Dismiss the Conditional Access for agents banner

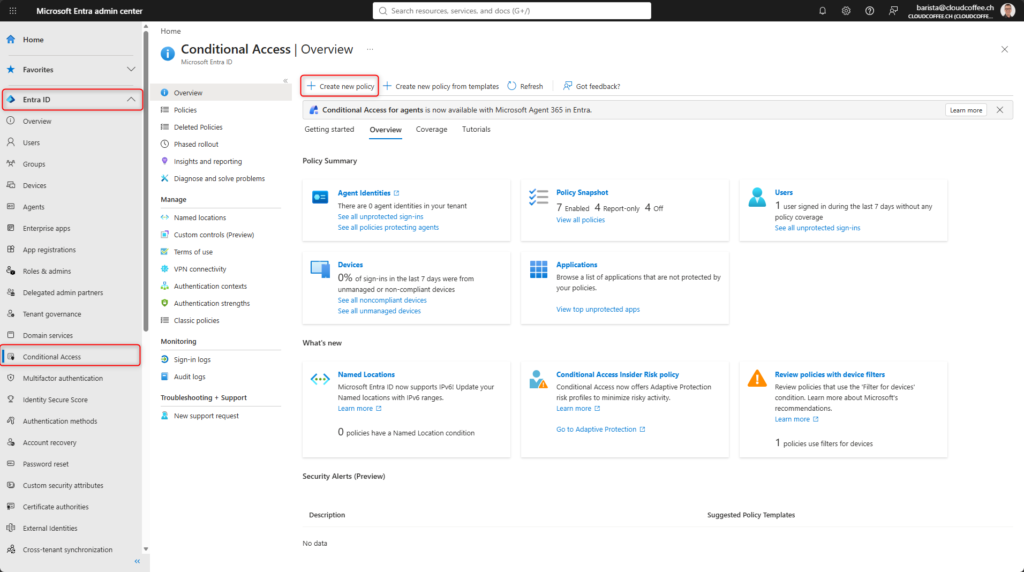coord(1000,110)
